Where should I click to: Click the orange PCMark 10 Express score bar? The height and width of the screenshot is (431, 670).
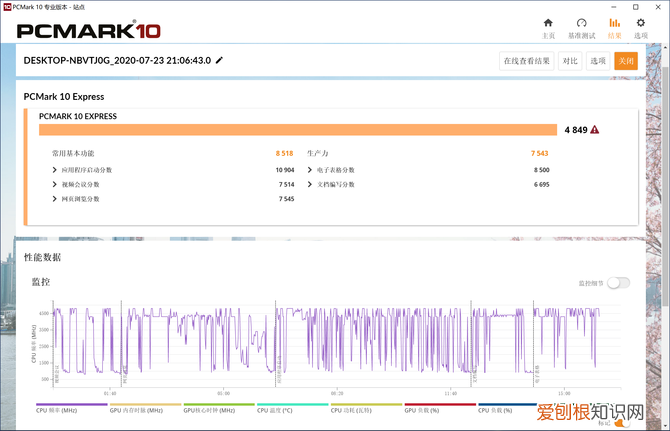pyautogui.click(x=297, y=129)
